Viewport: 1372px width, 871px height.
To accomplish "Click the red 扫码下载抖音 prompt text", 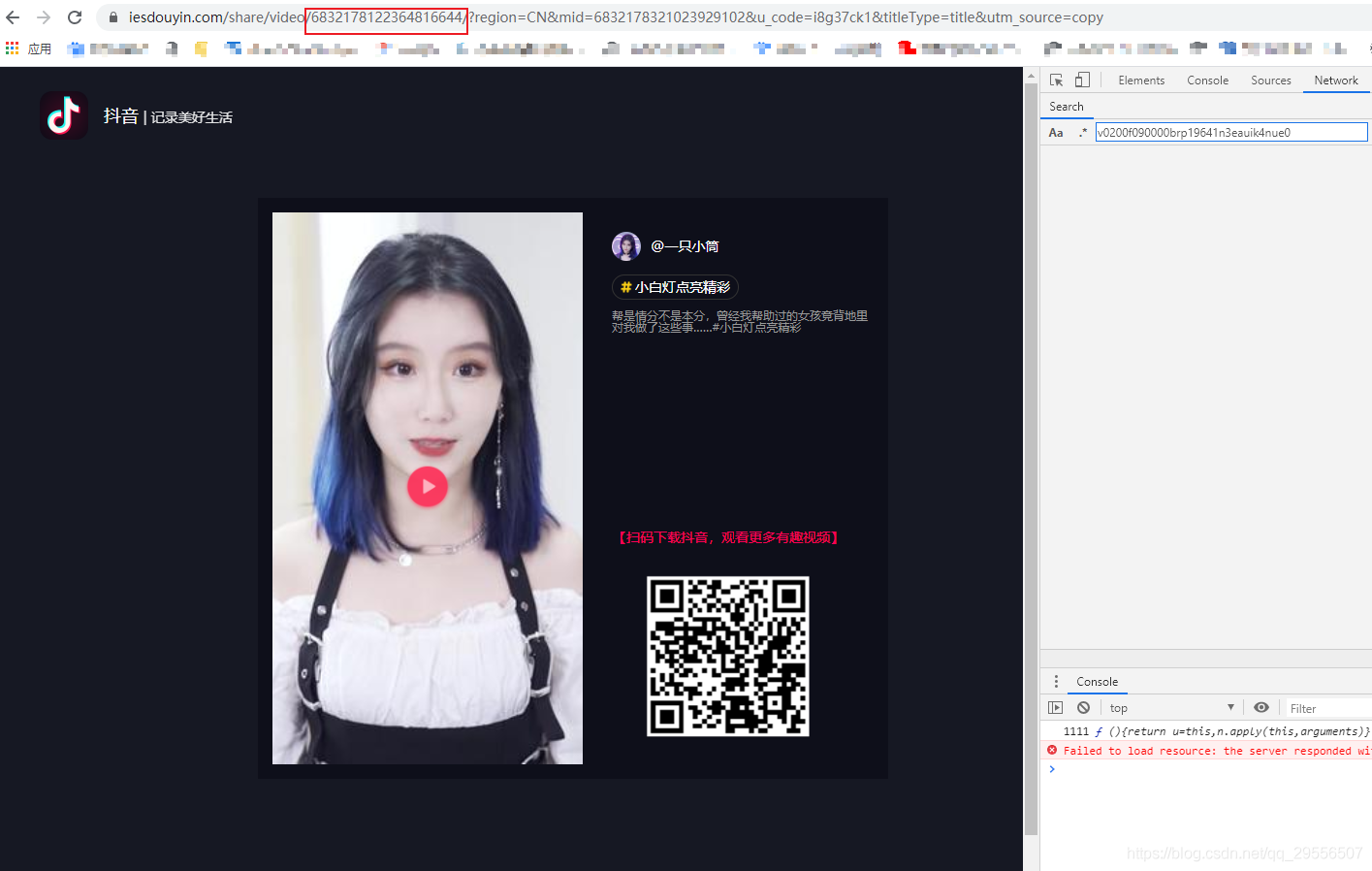I will pyautogui.click(x=728, y=537).
